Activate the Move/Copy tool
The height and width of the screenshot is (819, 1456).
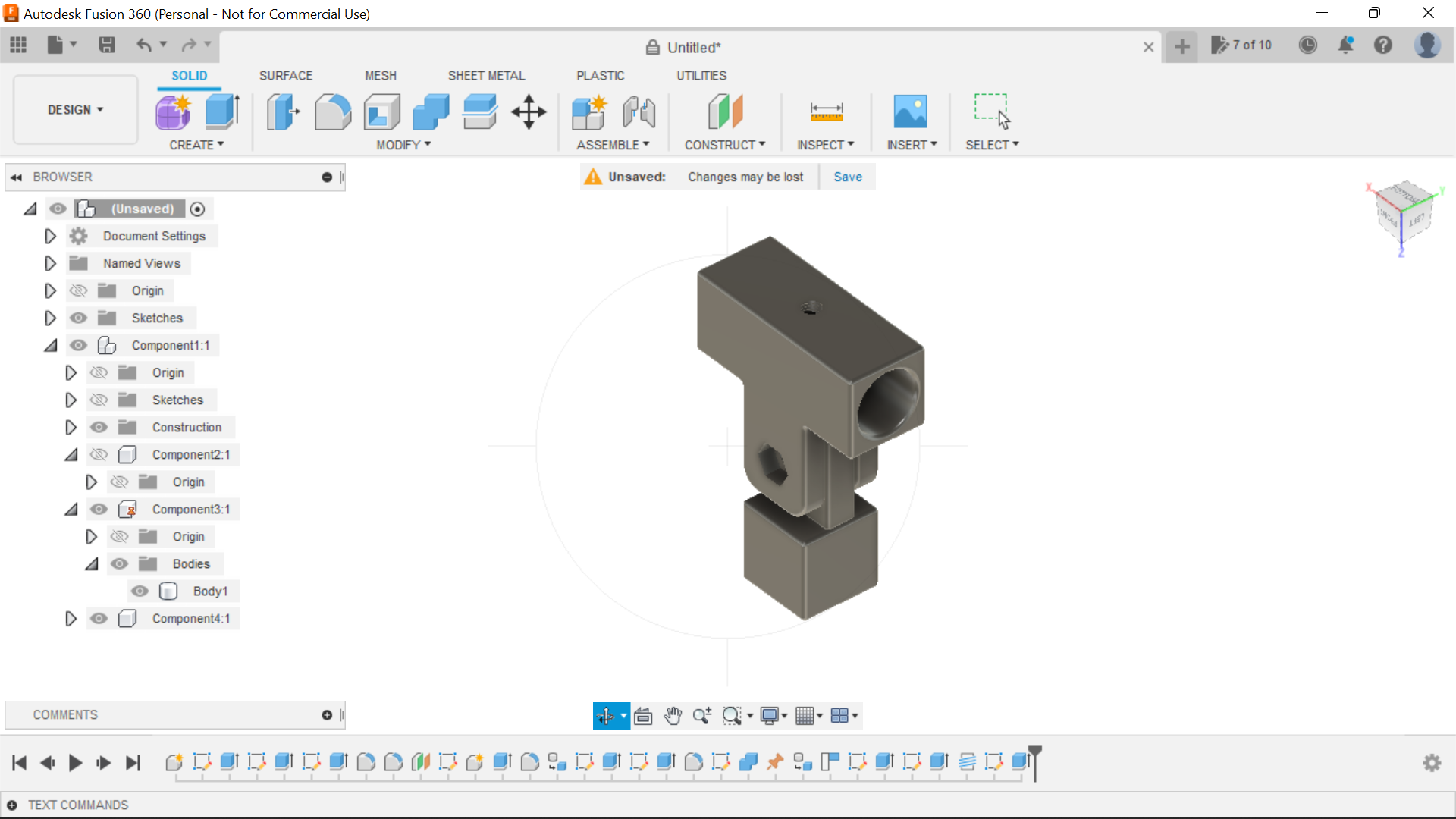pos(529,112)
